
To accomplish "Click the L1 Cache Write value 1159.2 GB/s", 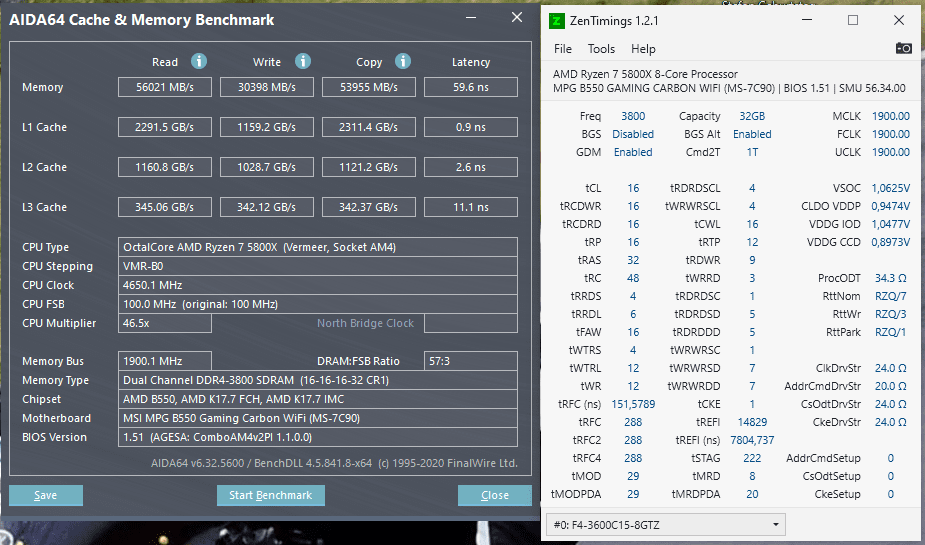I will click(267, 127).
